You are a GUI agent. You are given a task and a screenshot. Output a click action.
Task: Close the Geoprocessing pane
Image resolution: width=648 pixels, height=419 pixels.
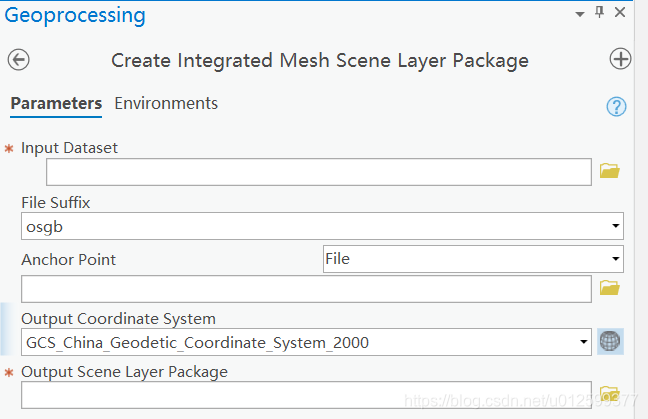click(x=620, y=13)
